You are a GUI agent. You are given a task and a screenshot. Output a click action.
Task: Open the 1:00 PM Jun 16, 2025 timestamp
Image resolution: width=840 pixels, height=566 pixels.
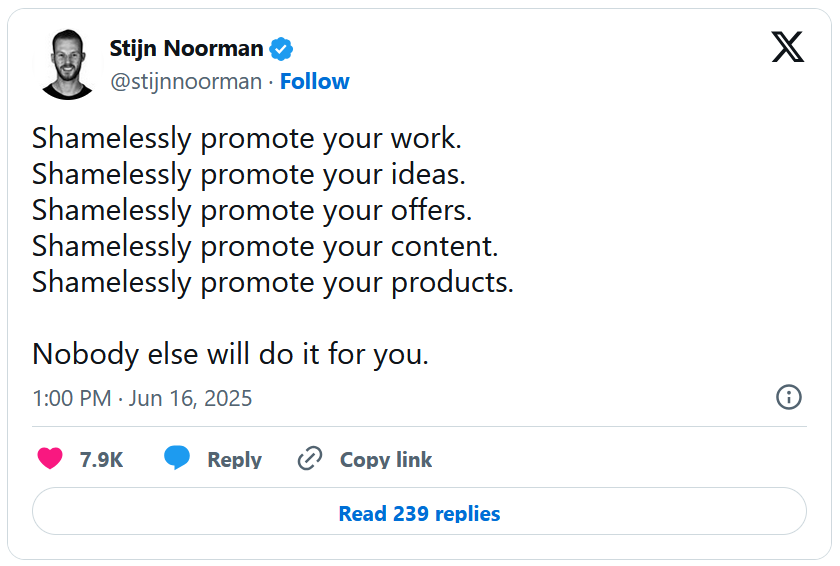142,398
